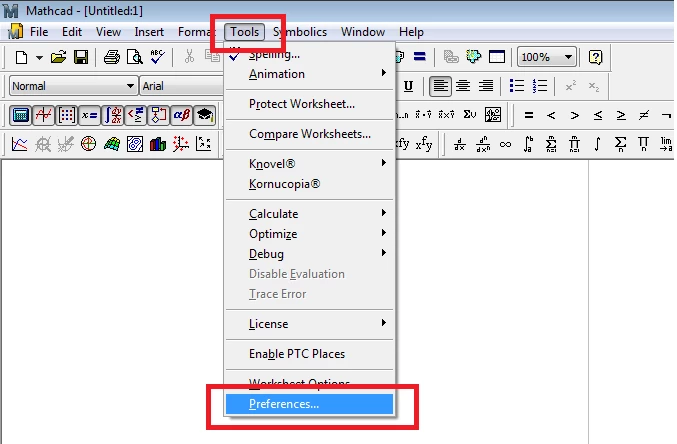Insert the cross product operator
Image resolution: width=677 pixels, height=444 pixels.
tap(446, 115)
